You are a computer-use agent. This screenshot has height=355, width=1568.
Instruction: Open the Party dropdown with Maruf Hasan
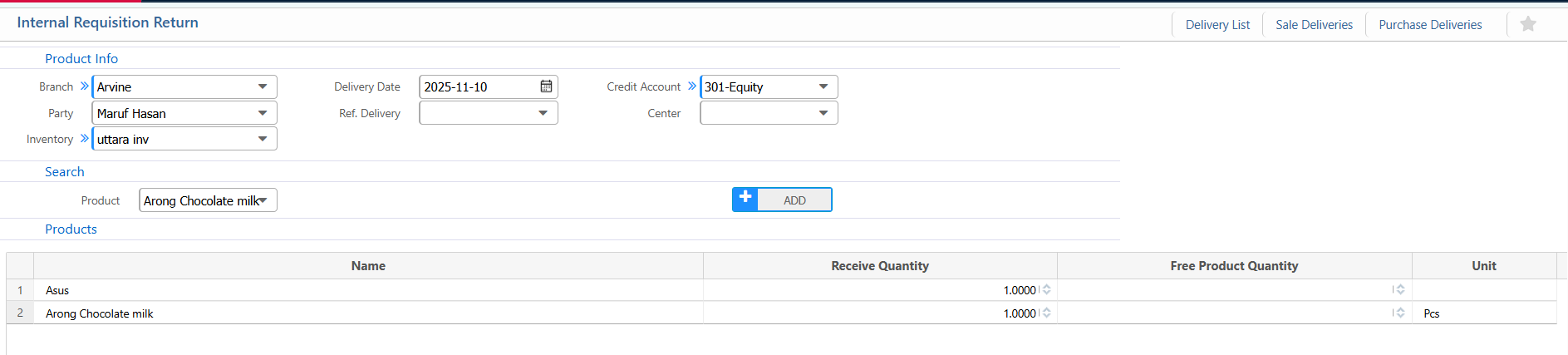coord(263,113)
